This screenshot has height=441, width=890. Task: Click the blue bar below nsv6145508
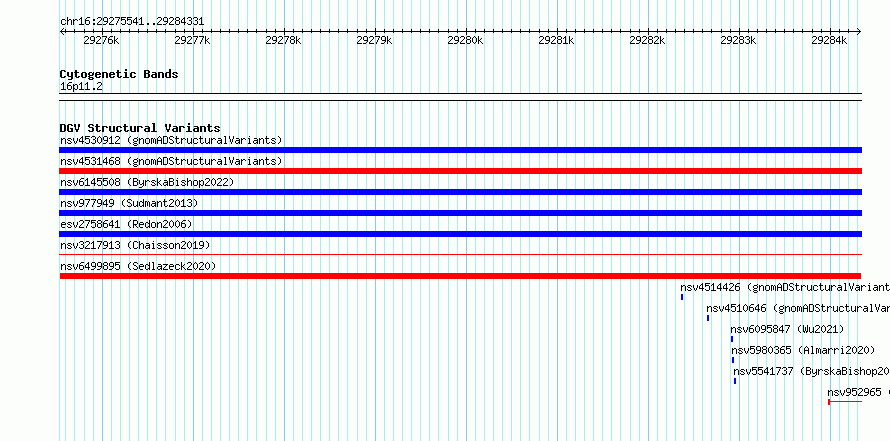[460, 192]
